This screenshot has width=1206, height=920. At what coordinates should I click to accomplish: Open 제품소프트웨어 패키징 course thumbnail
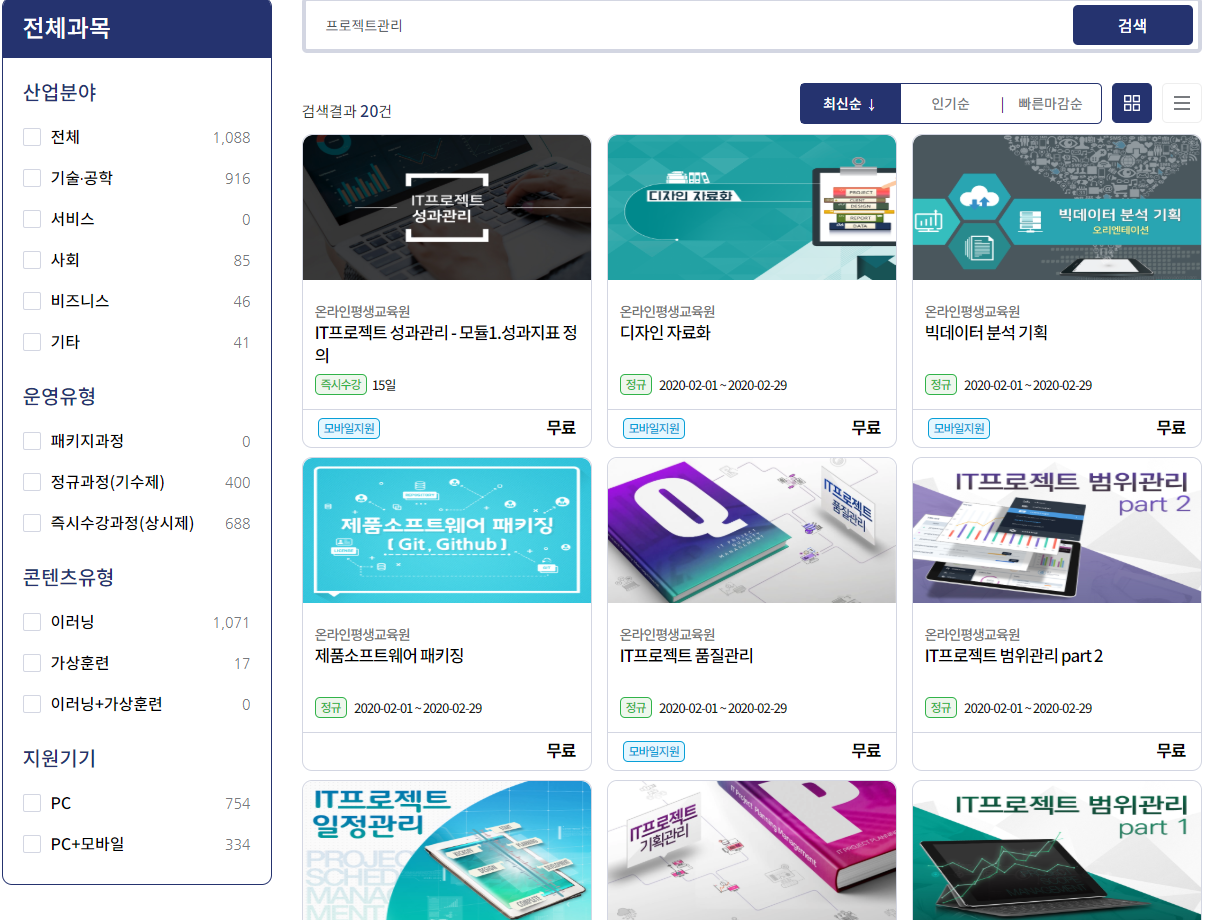(447, 531)
